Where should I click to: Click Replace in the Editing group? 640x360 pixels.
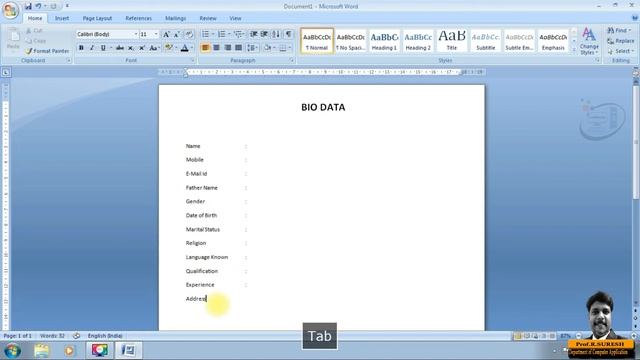click(x=621, y=41)
